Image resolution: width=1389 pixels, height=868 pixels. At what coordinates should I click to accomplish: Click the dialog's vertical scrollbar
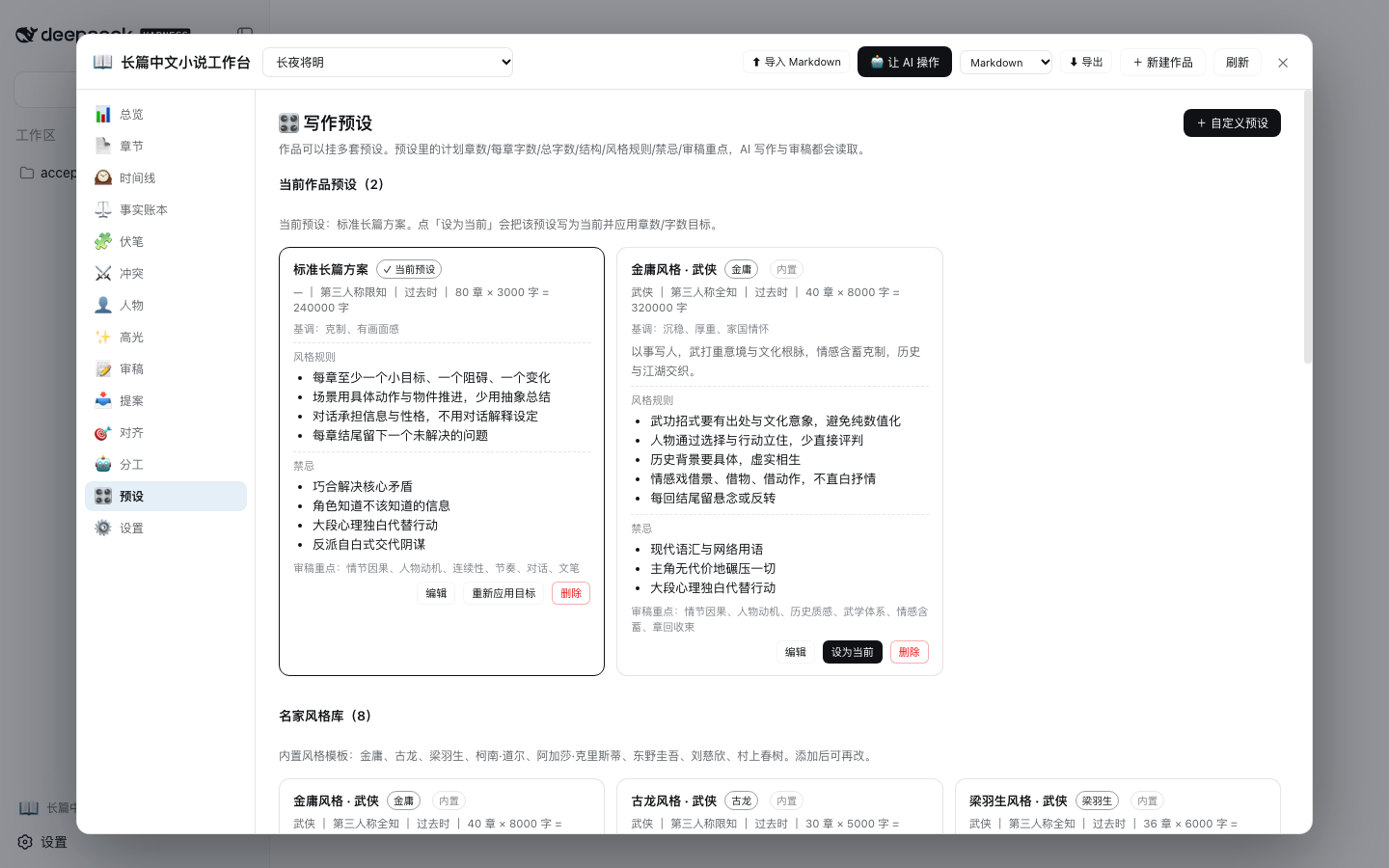pyautogui.click(x=1308, y=227)
